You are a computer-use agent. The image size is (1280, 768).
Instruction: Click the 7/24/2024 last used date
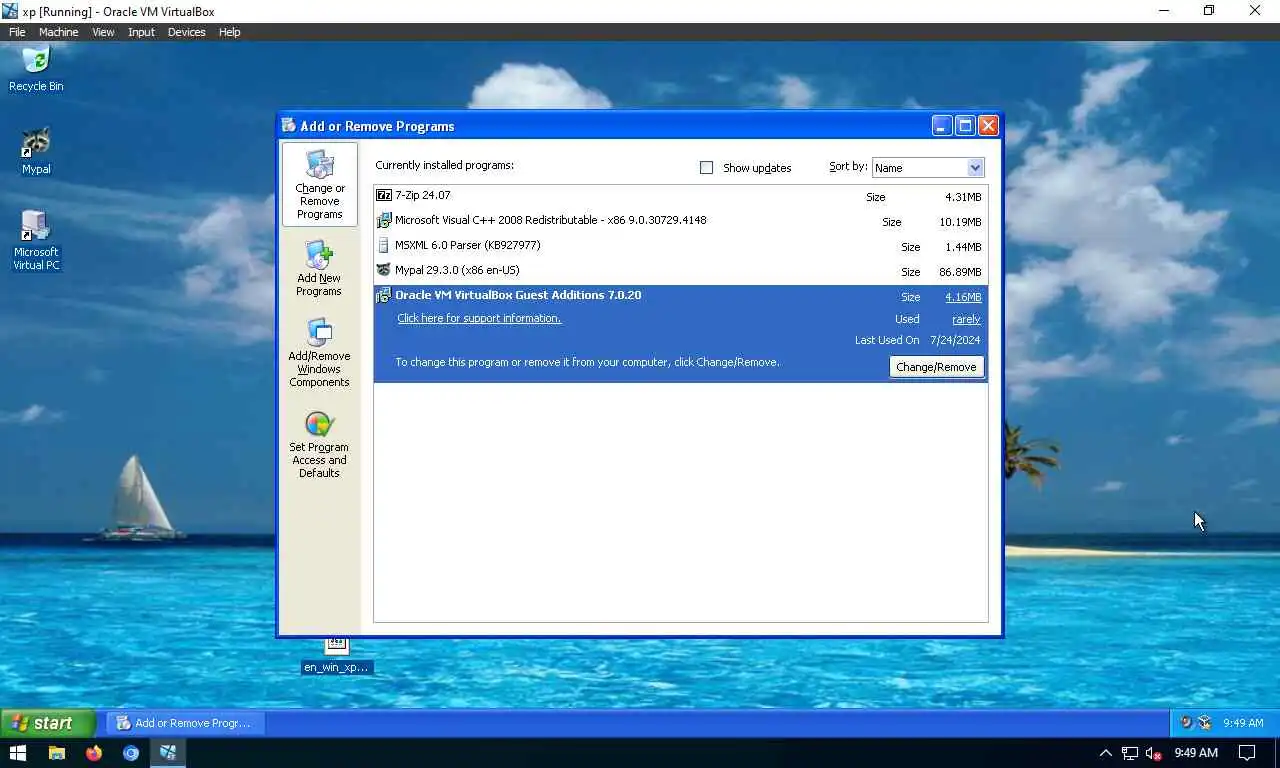pyautogui.click(x=955, y=340)
